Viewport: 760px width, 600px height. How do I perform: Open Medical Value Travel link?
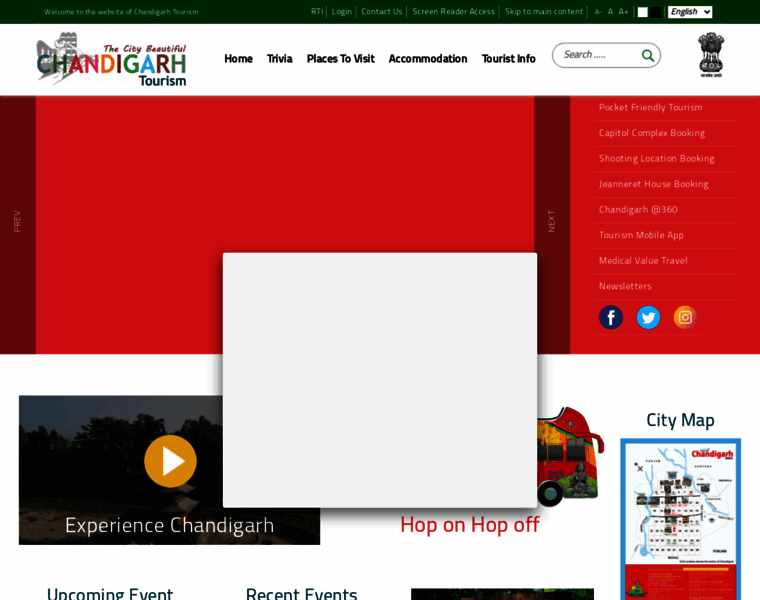(643, 261)
